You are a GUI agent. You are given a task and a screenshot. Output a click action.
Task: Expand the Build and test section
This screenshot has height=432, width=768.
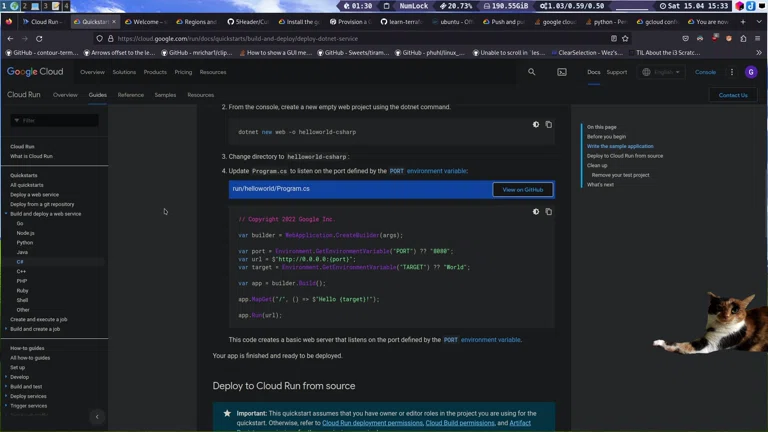[6, 386]
